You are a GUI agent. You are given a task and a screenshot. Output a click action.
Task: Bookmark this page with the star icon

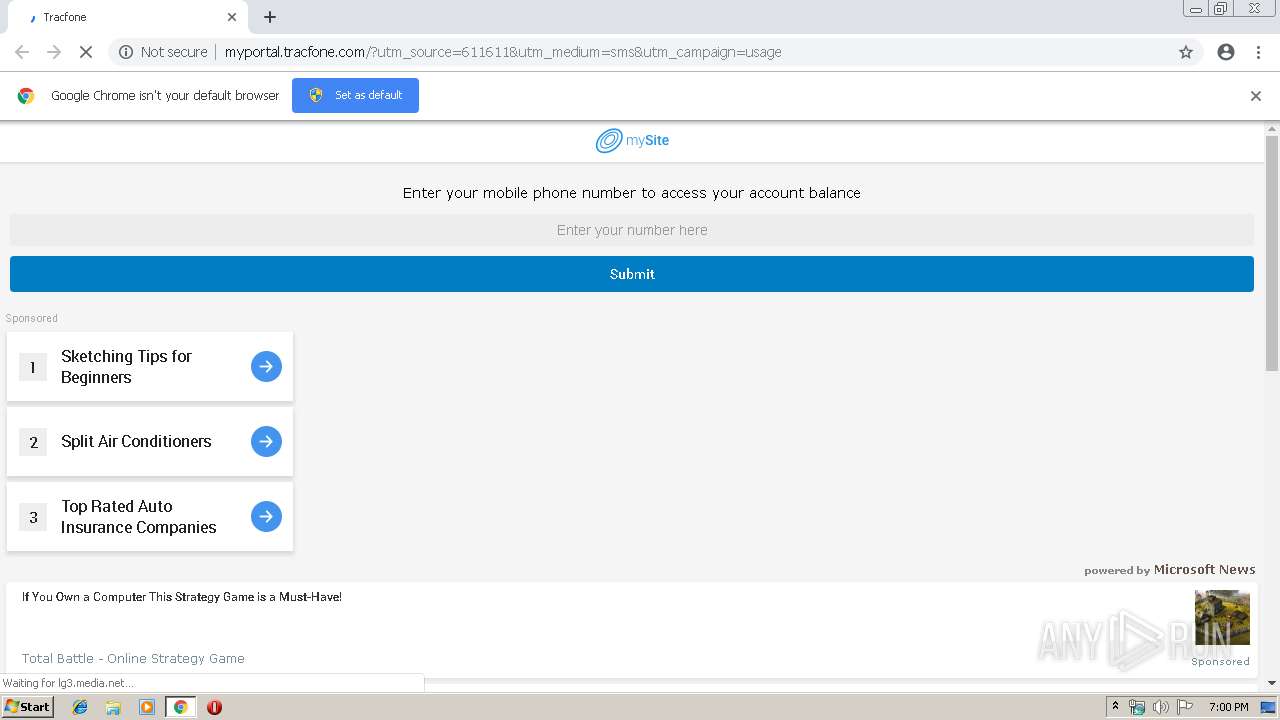click(1186, 52)
